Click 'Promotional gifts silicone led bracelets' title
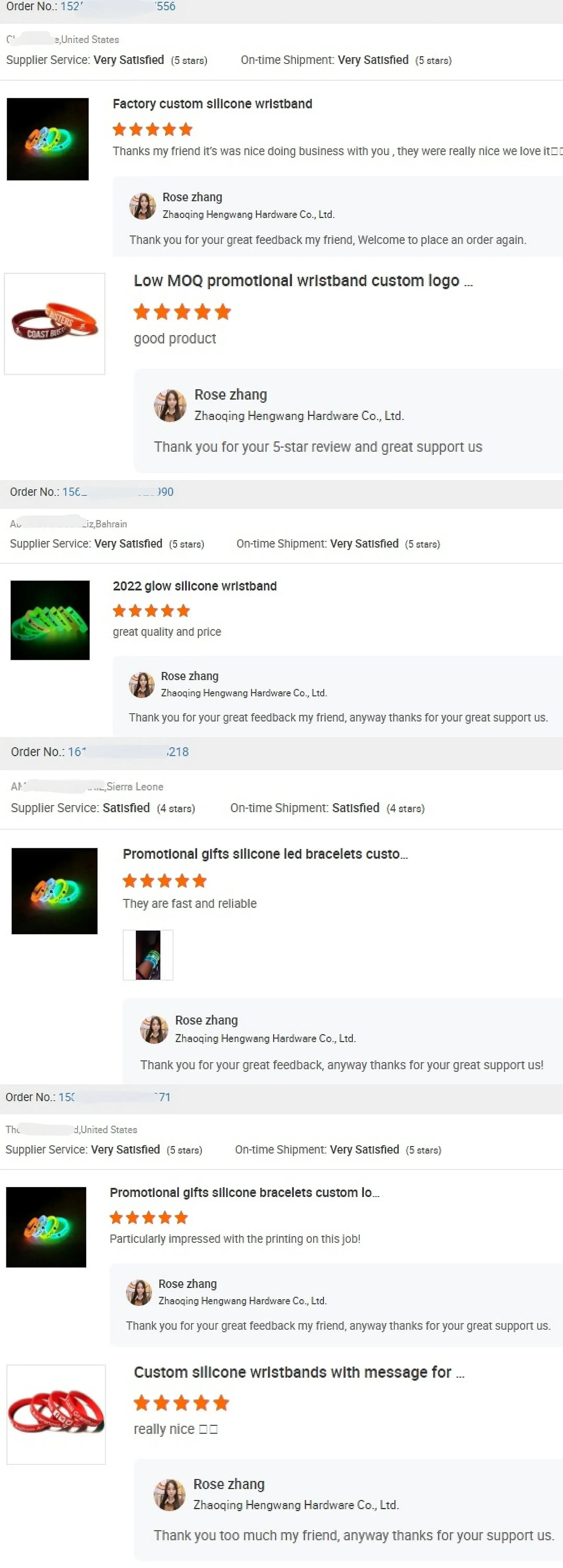 (x=265, y=854)
